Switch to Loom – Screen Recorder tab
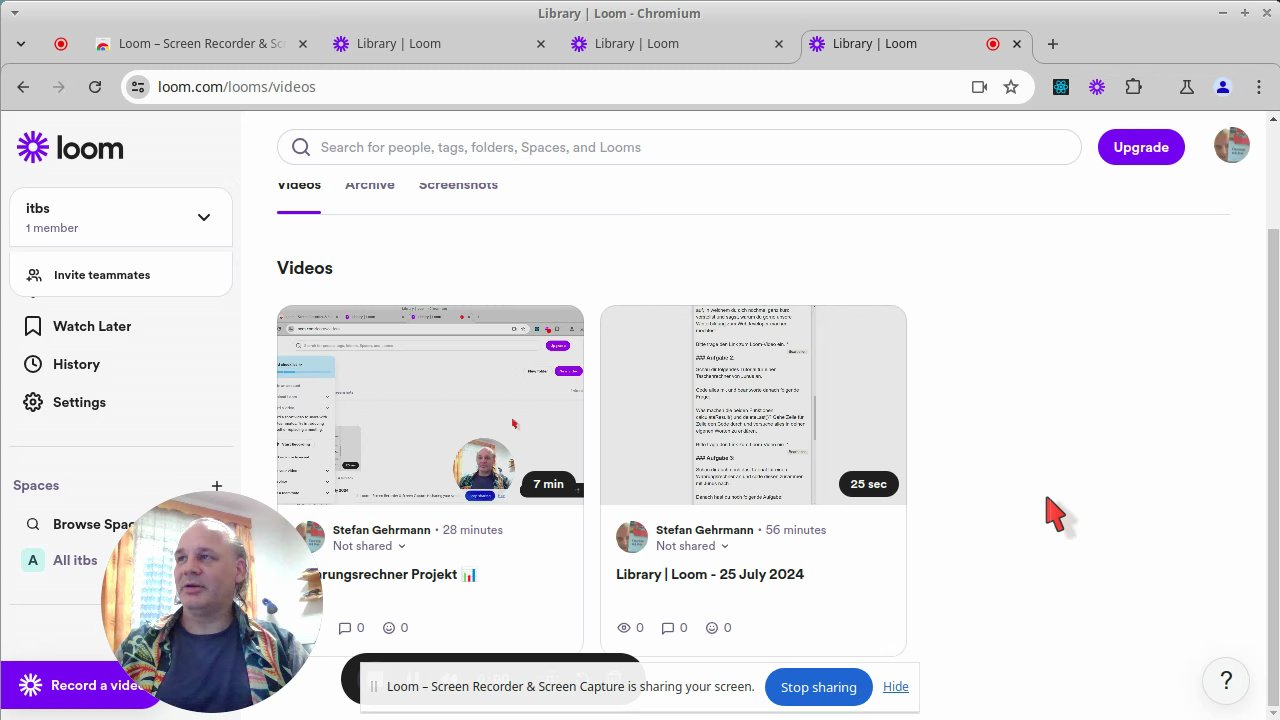 [x=201, y=44]
